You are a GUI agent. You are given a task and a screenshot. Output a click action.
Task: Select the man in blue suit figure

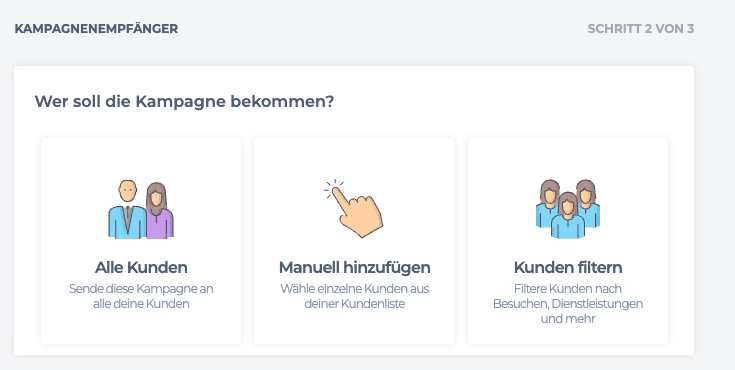(127, 209)
